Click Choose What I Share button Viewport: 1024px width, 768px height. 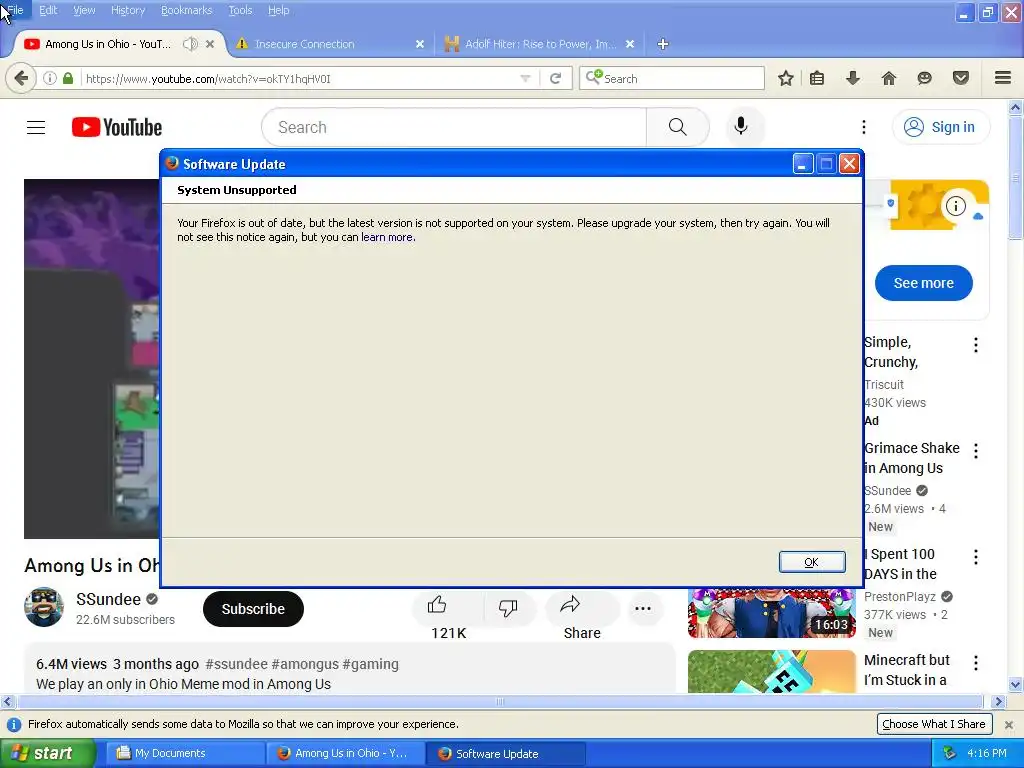coord(934,724)
